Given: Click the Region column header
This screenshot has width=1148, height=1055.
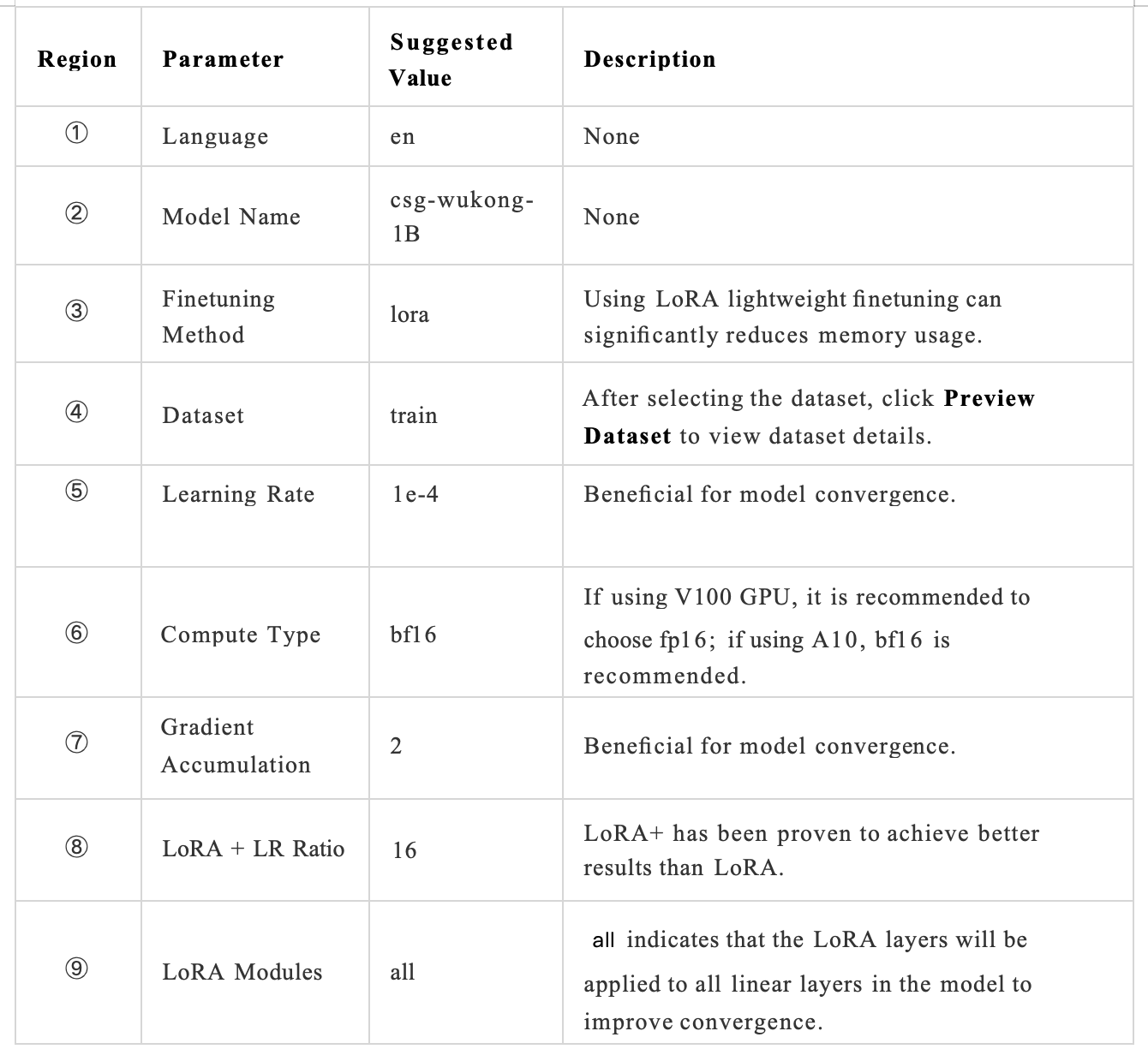Looking at the screenshot, I should pos(77,59).
